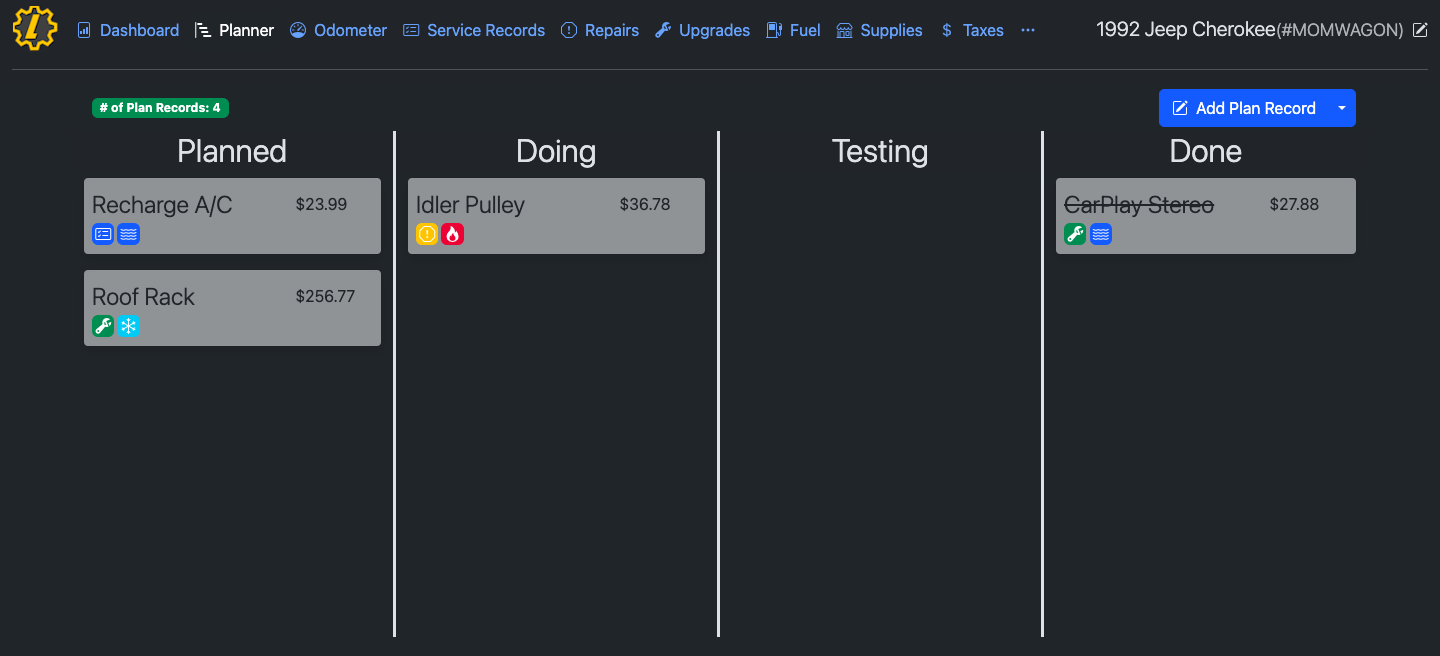1440x656 pixels.
Task: Click the cyan snowflake icon on Roof Rack
Action: [x=128, y=326]
